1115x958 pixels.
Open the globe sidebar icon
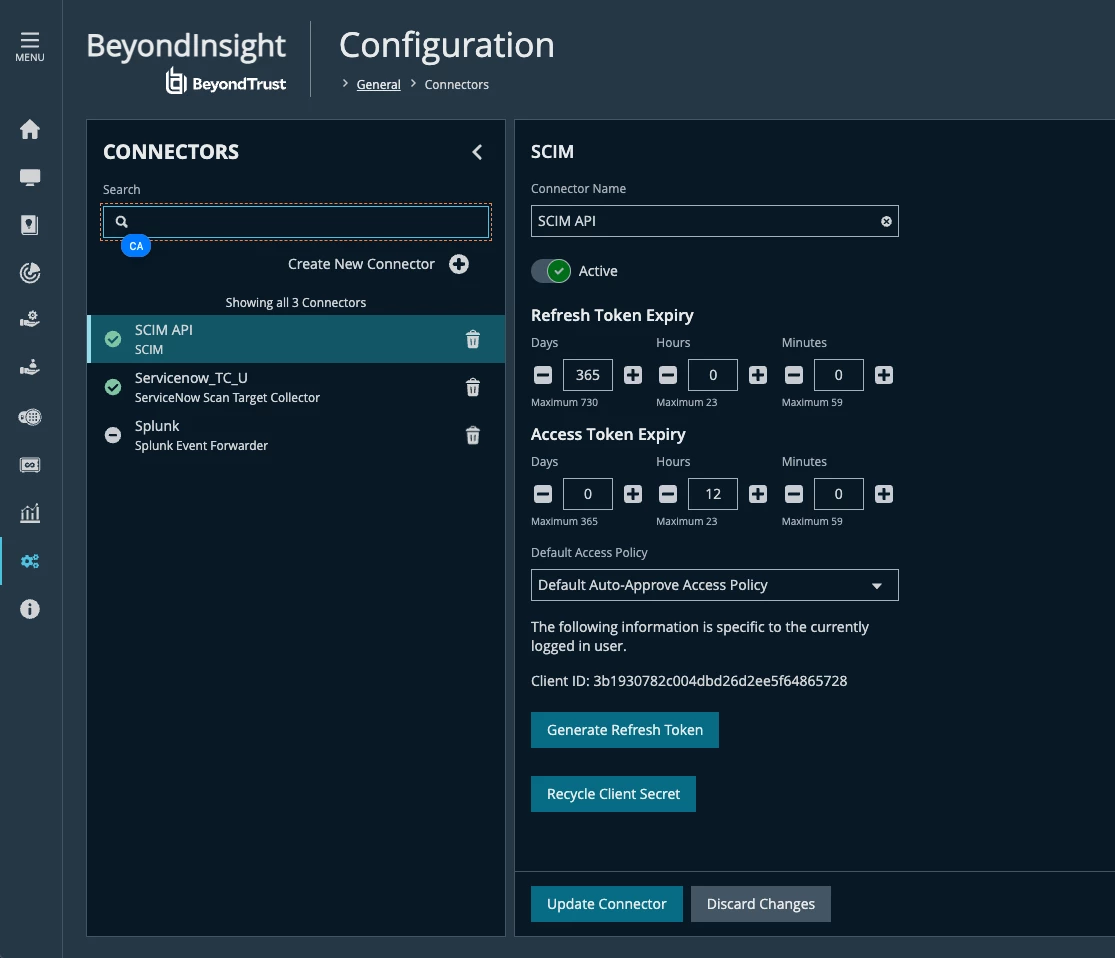[30, 417]
